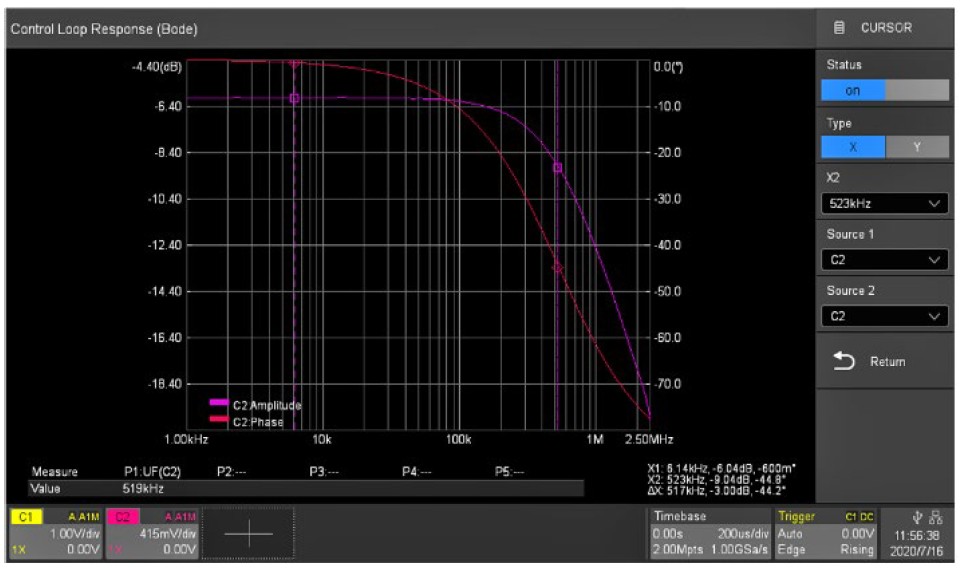Click the C2:Amplitude legend color swatch
The width and height of the screenshot is (965, 568).
point(218,404)
